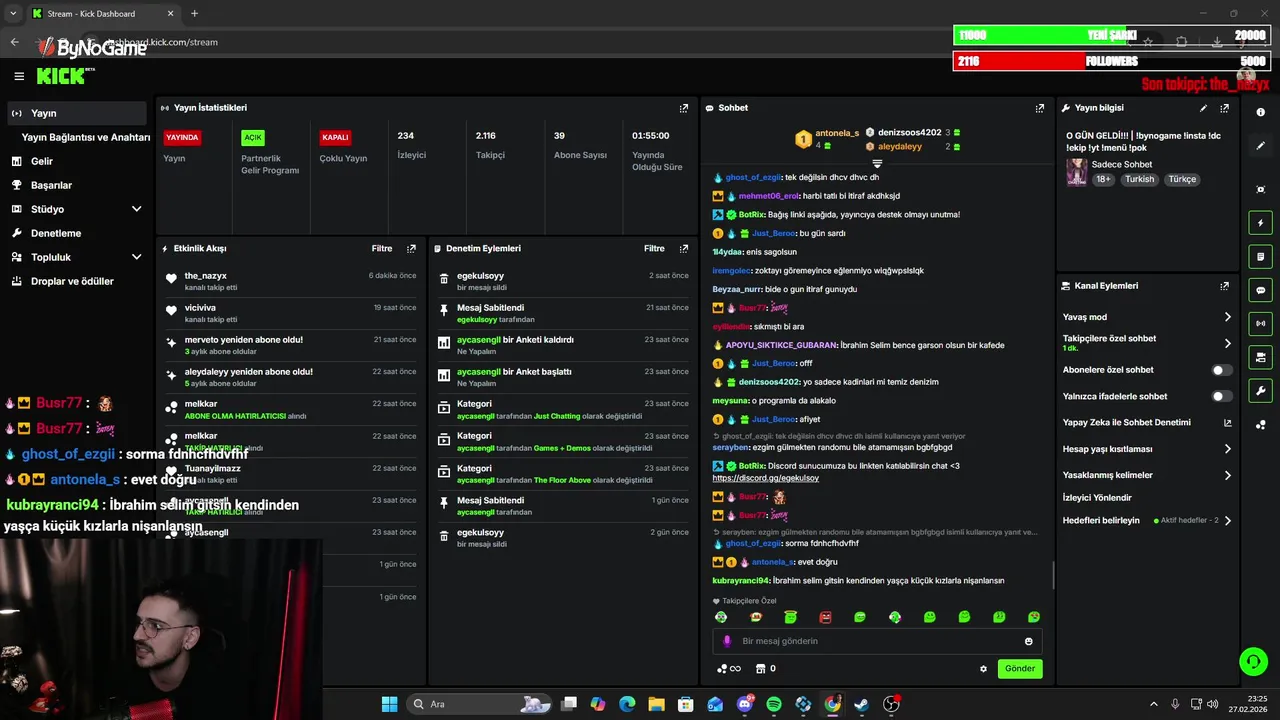This screenshot has height=720, width=1280.
Task: Click the Windows Start button
Action: (x=389, y=704)
